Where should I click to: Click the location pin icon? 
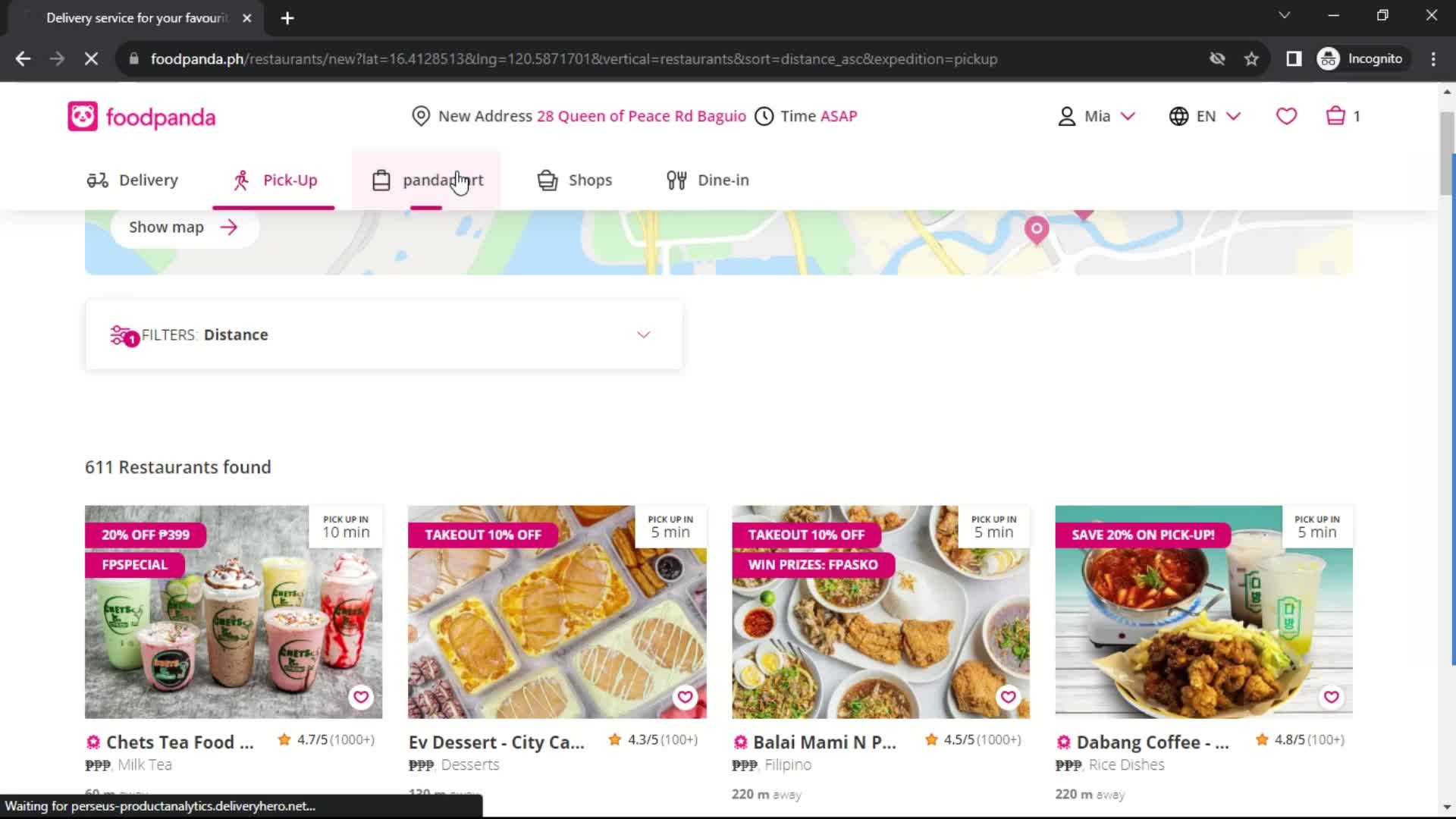point(421,116)
